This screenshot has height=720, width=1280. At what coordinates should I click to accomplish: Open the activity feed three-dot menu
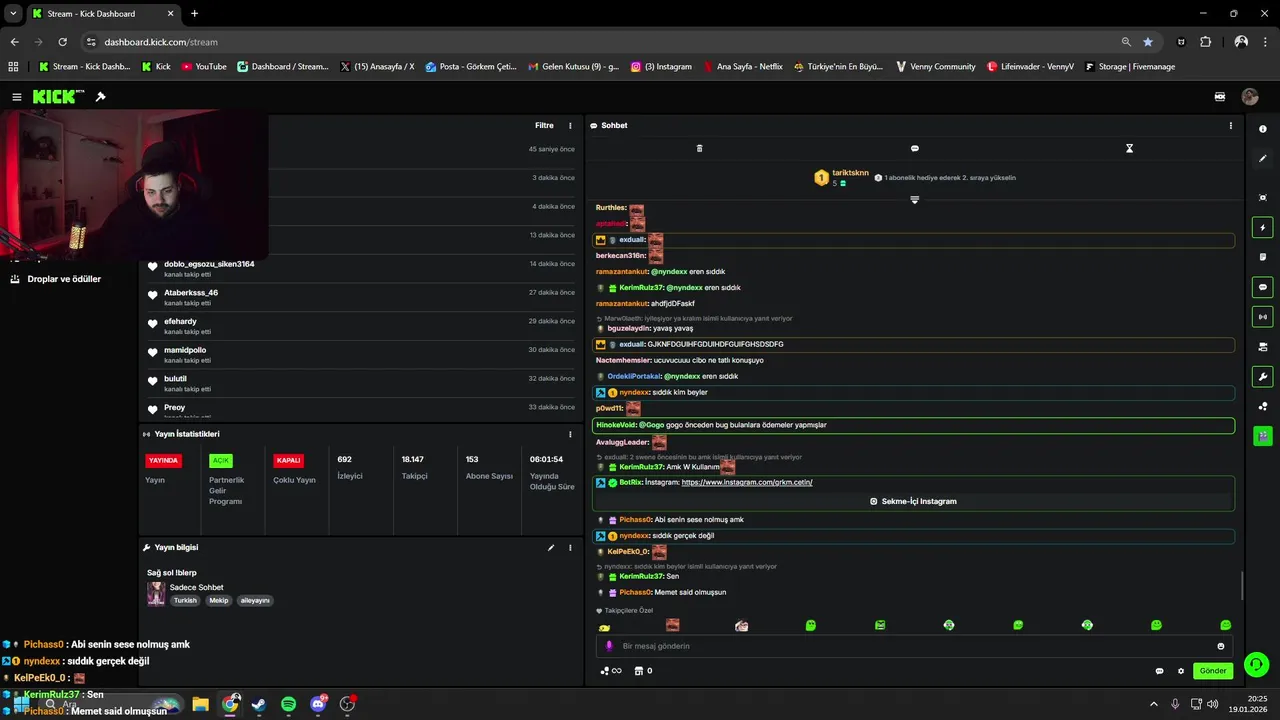tap(570, 126)
